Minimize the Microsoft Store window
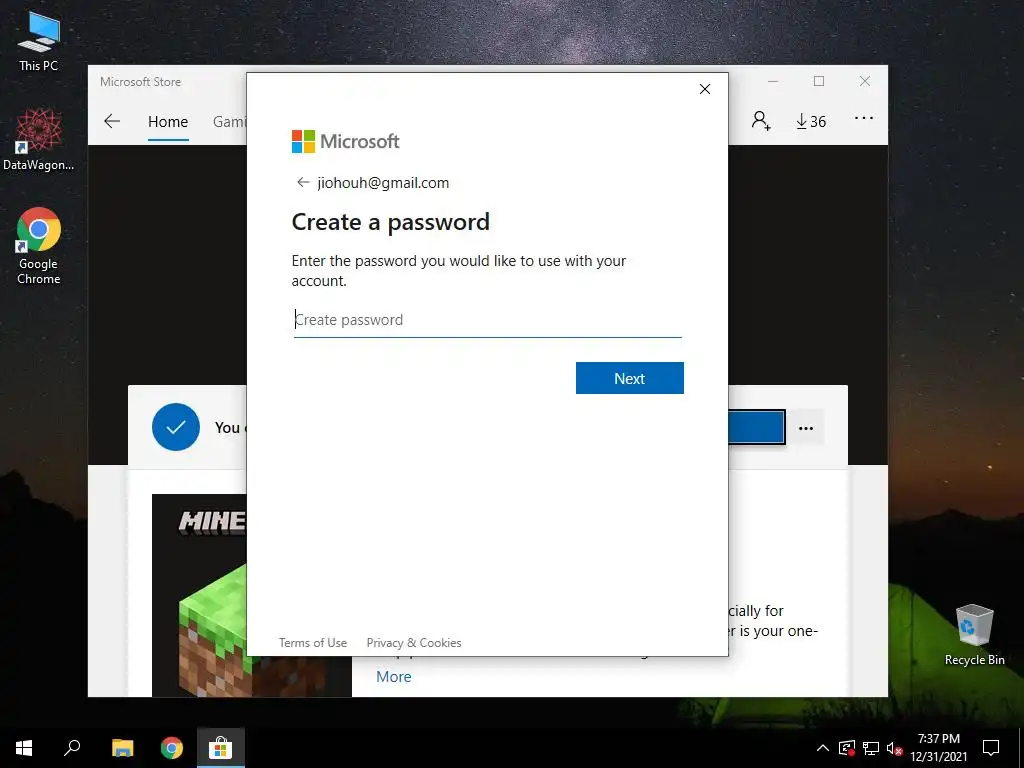Image resolution: width=1024 pixels, height=768 pixels. (x=773, y=82)
